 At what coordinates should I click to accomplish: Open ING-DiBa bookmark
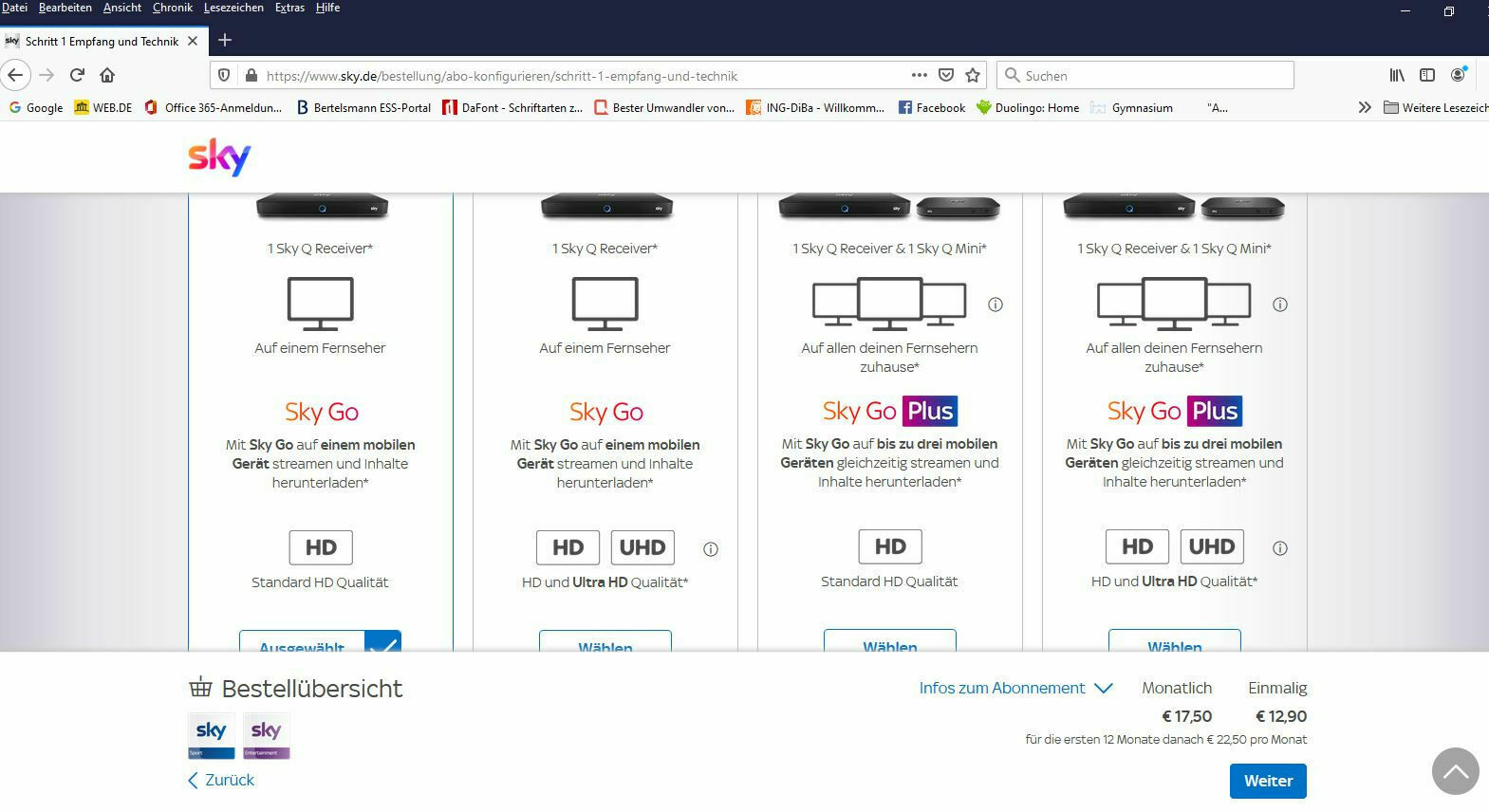pyautogui.click(x=815, y=107)
